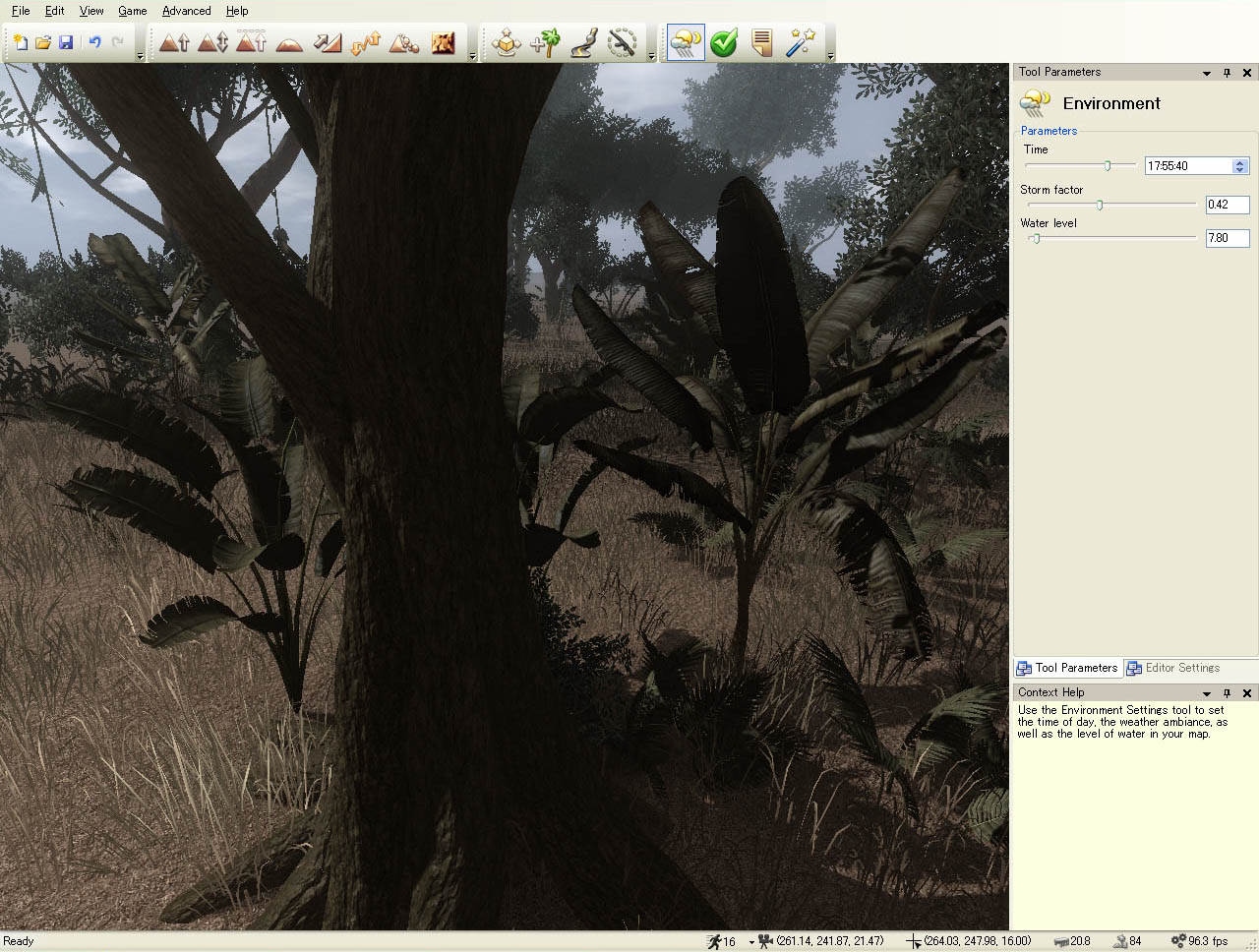Open the Advanced menu
The image size is (1259, 952).
[x=187, y=11]
